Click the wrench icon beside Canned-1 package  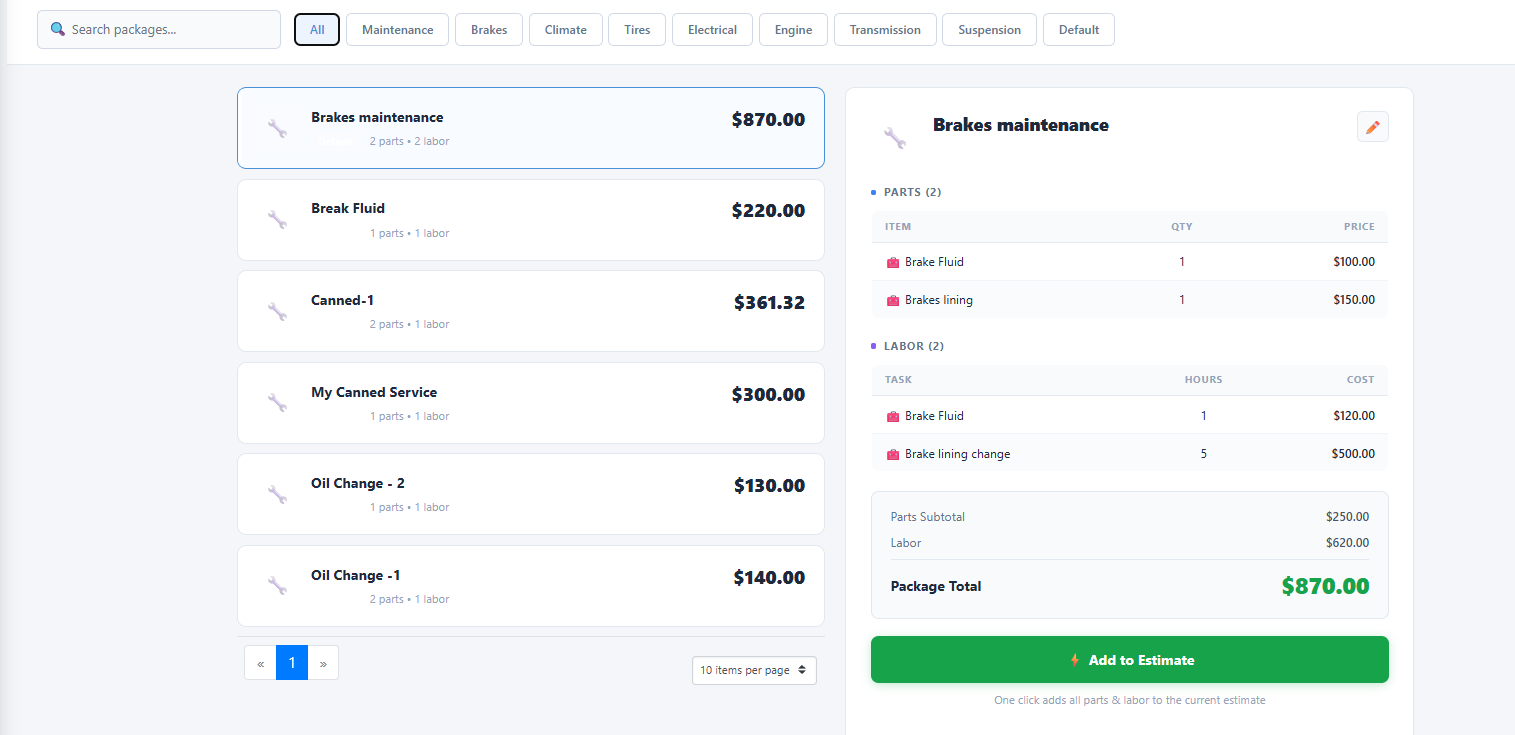pos(277,311)
